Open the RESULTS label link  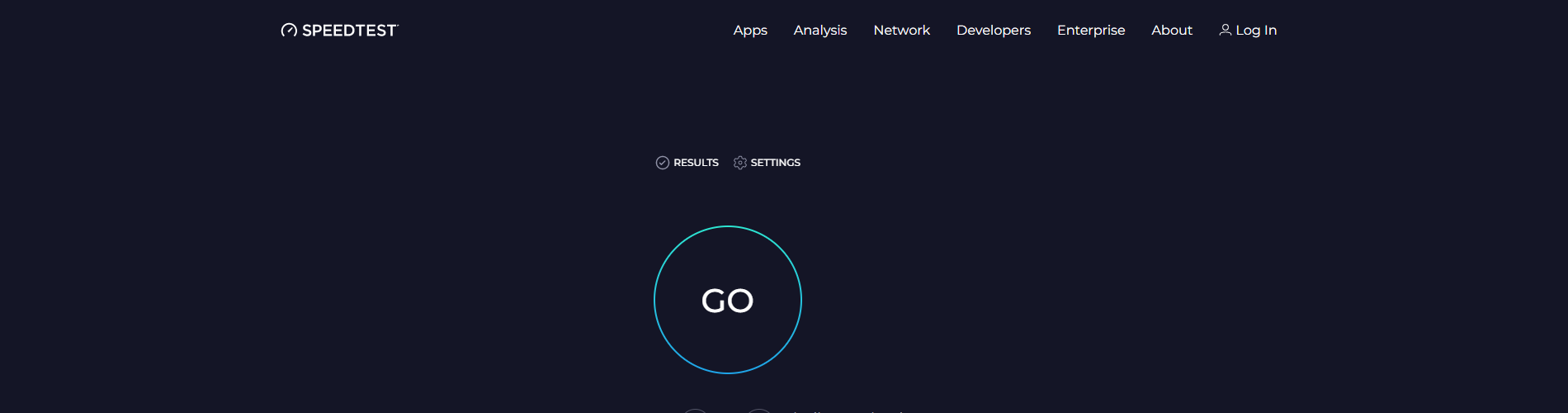coord(696,163)
